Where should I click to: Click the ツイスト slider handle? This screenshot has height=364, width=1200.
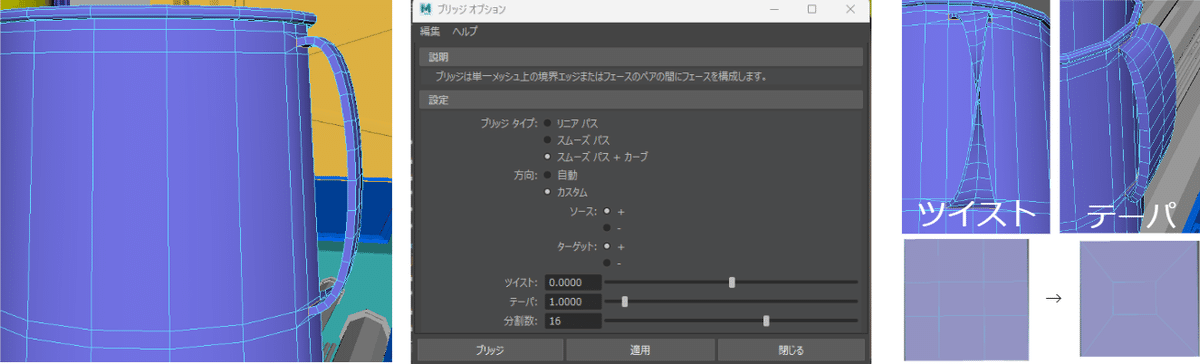732,283
